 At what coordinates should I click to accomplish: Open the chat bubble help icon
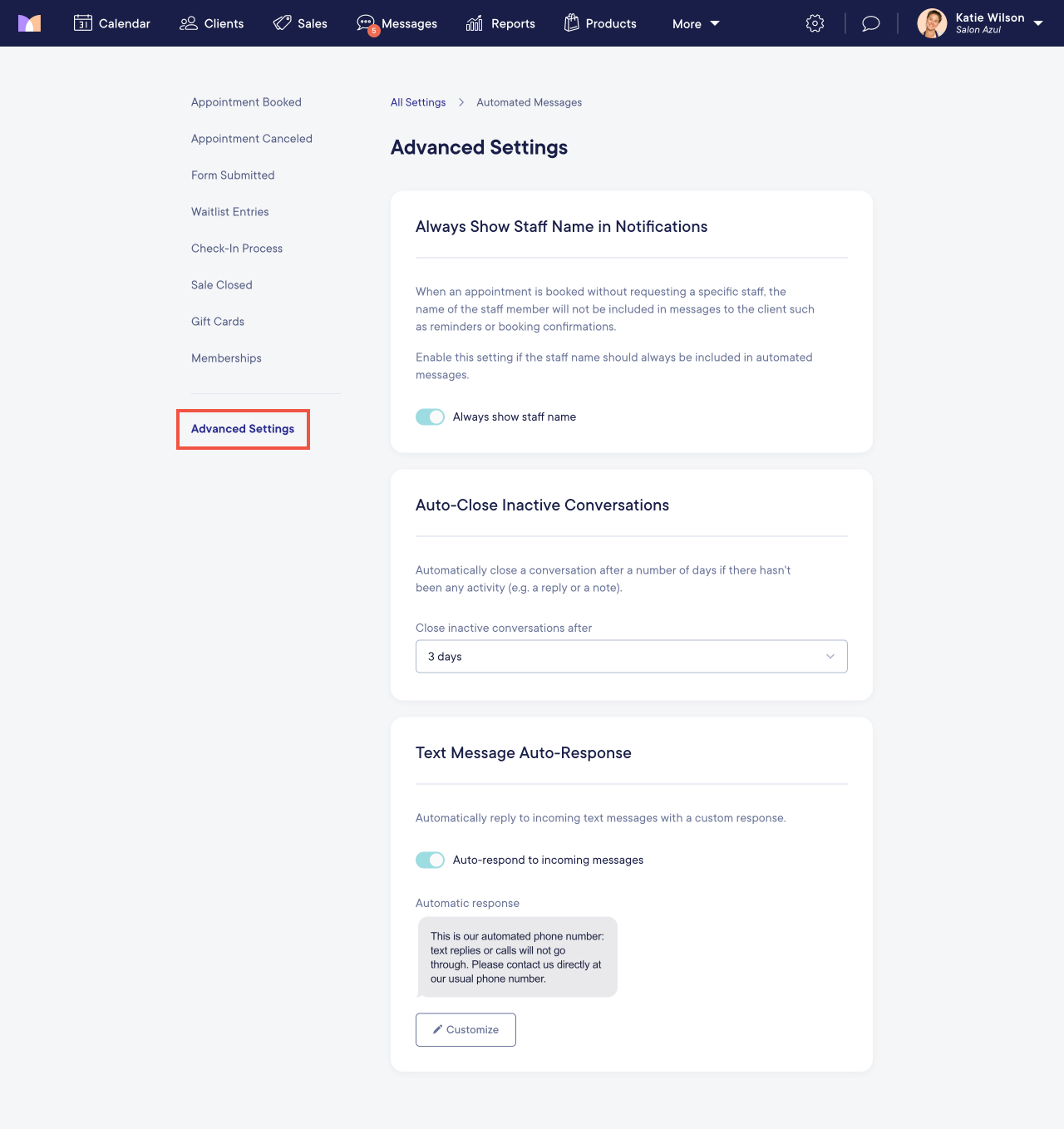[870, 23]
